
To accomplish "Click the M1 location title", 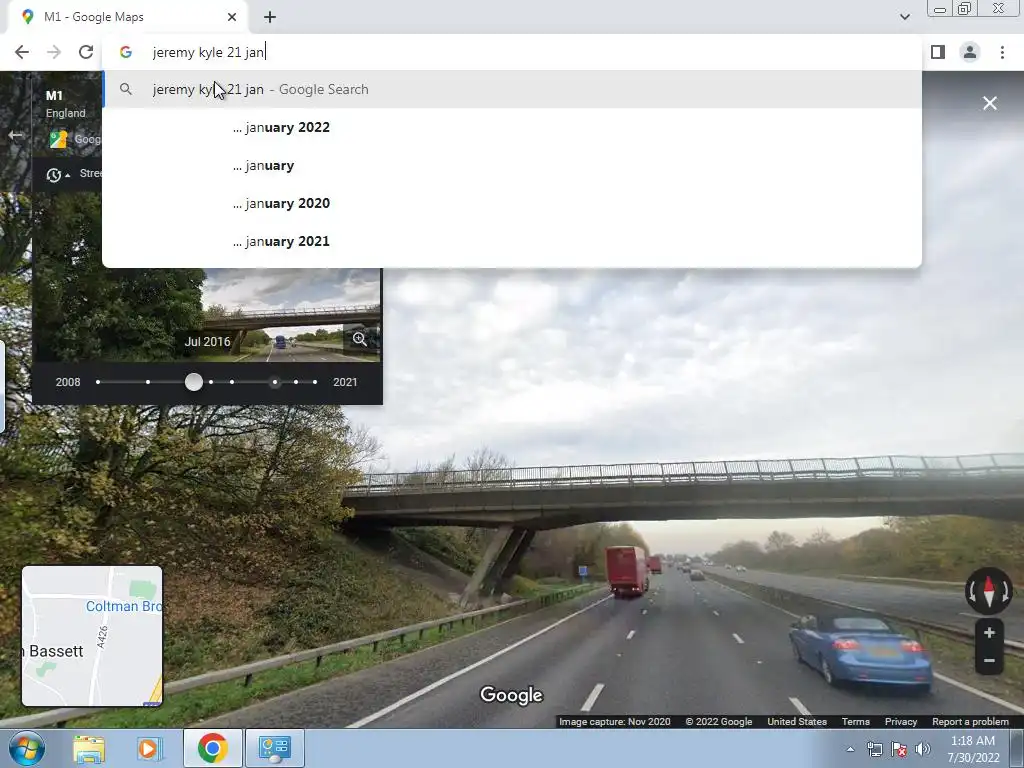I will pyautogui.click(x=54, y=95).
